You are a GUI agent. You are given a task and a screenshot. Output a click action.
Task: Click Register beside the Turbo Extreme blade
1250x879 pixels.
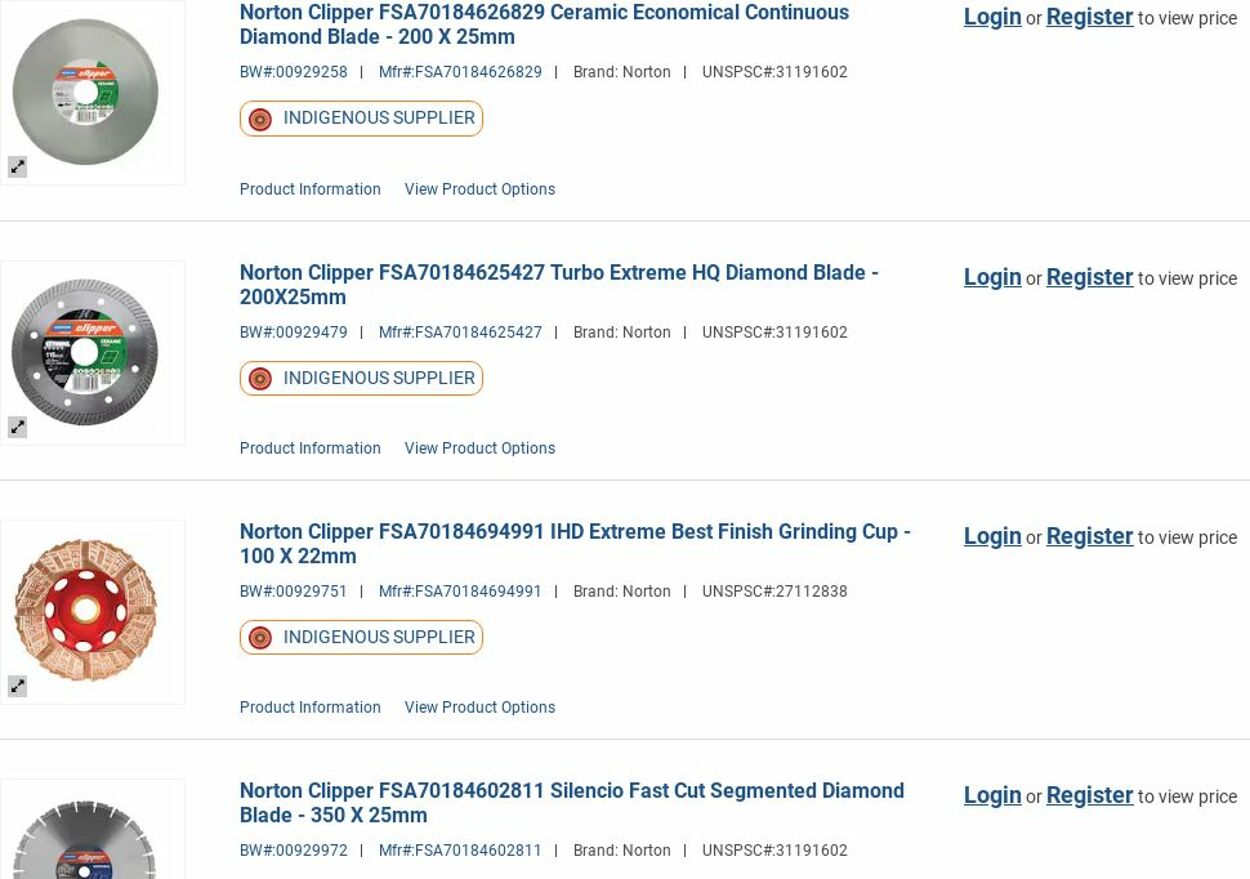click(1089, 277)
